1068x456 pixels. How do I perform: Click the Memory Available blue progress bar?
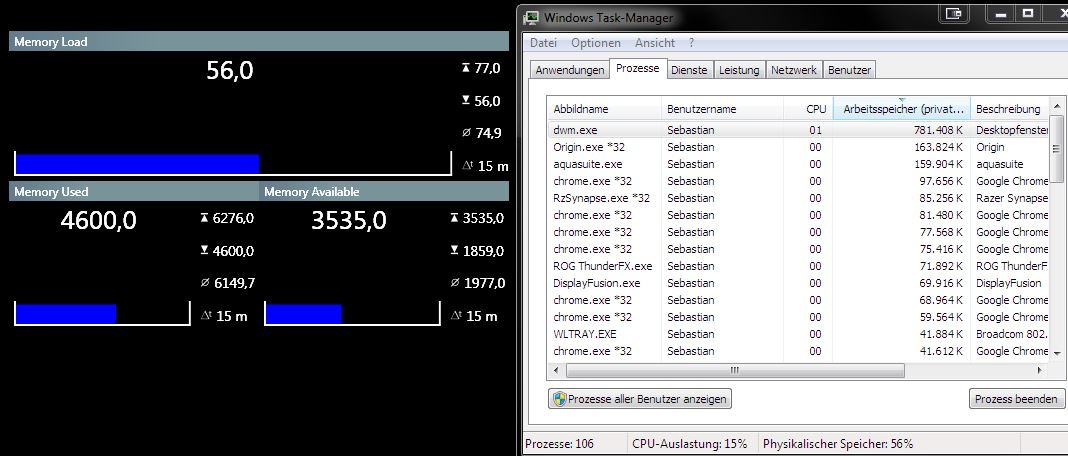tap(303, 314)
